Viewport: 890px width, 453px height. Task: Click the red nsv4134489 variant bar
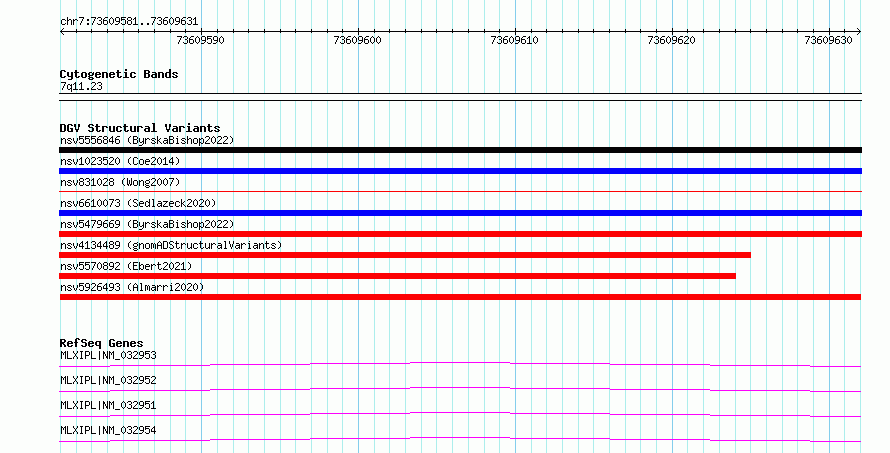pos(405,255)
